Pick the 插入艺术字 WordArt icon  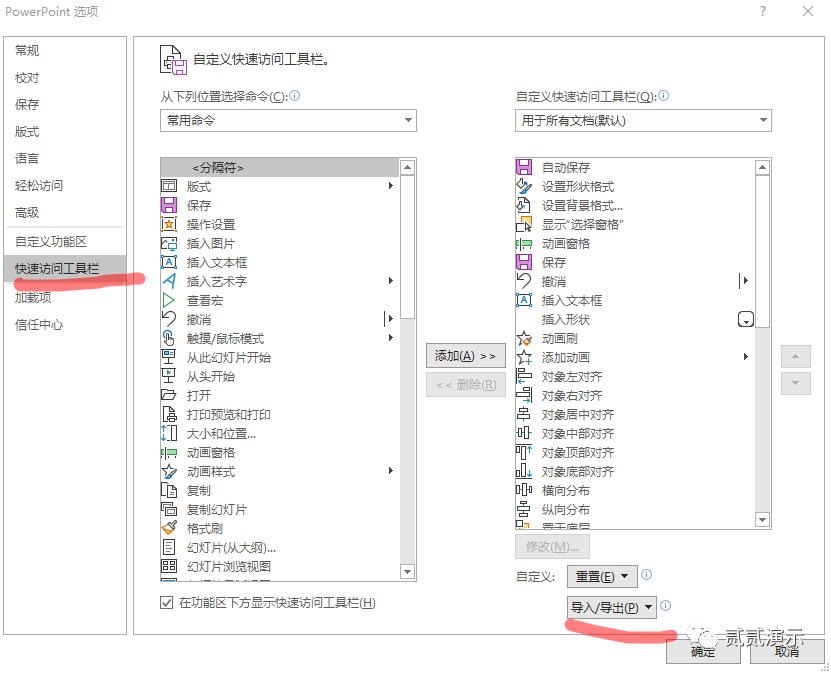(169, 281)
